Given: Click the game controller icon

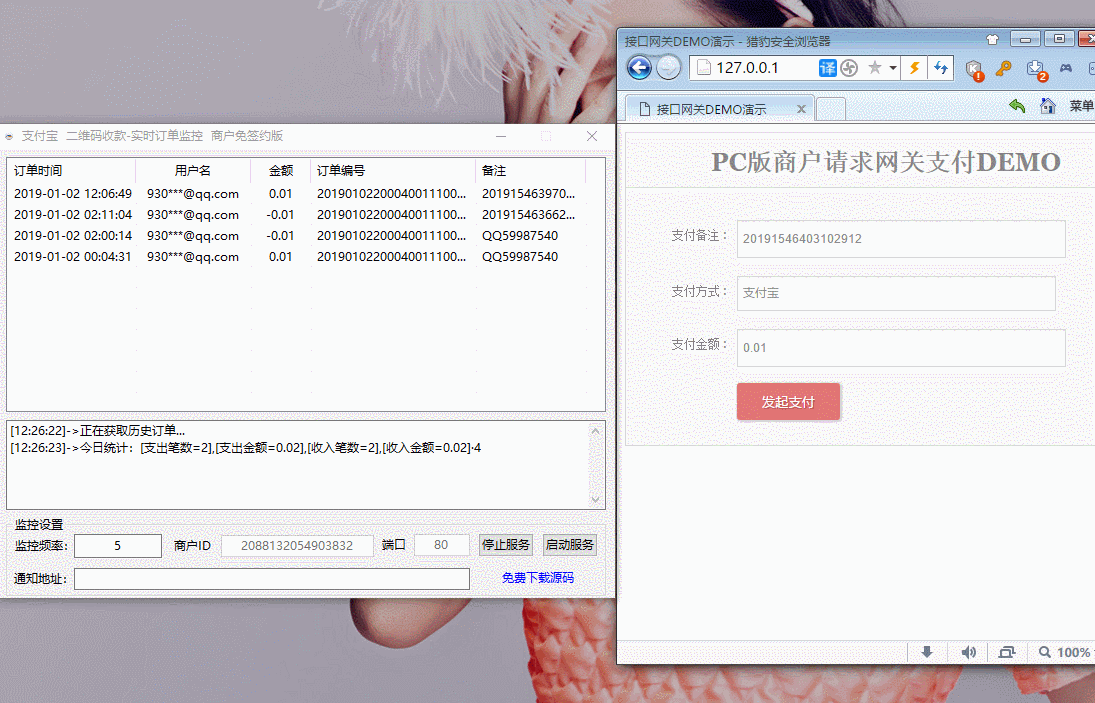Looking at the screenshot, I should click(x=1066, y=68).
